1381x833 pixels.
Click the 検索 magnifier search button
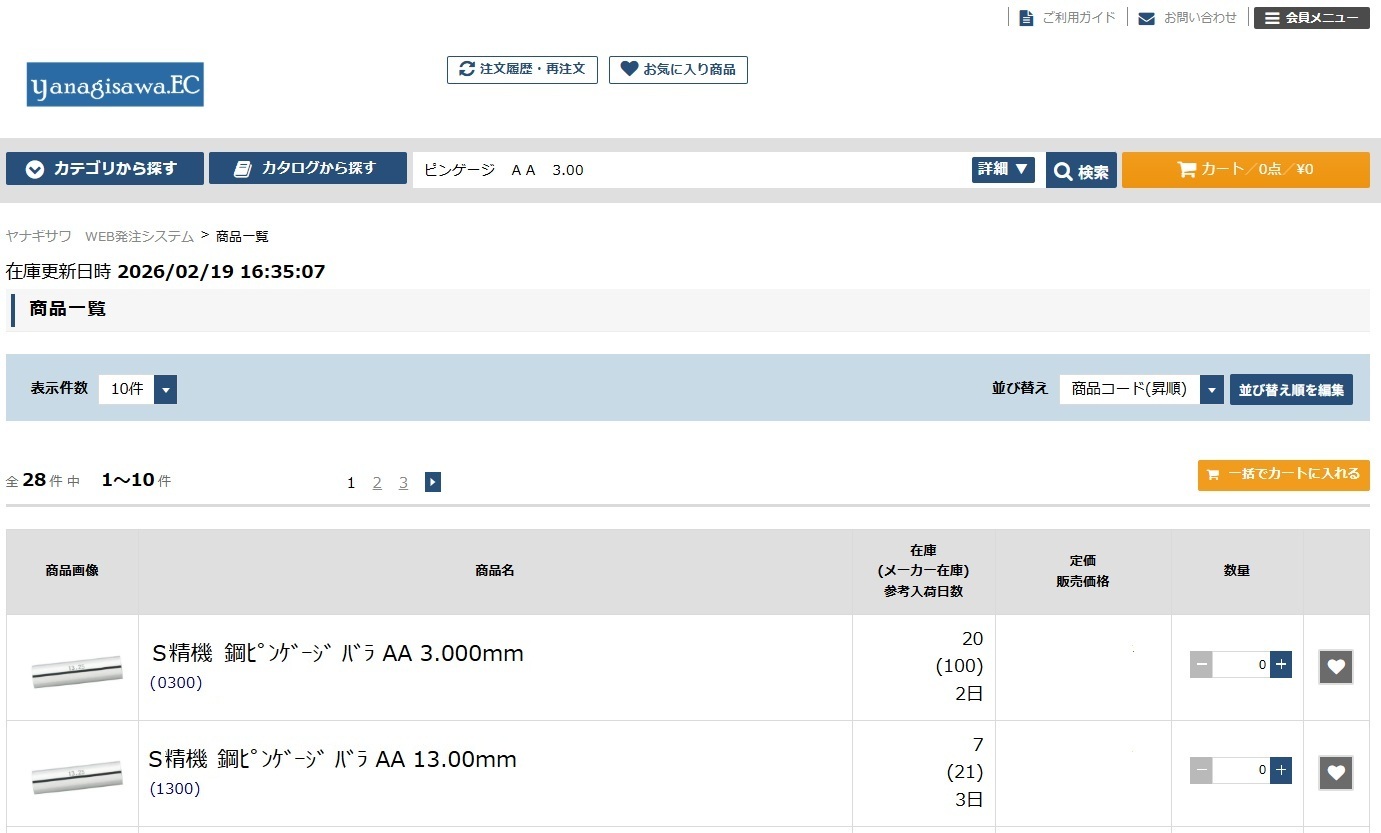[1081, 171]
